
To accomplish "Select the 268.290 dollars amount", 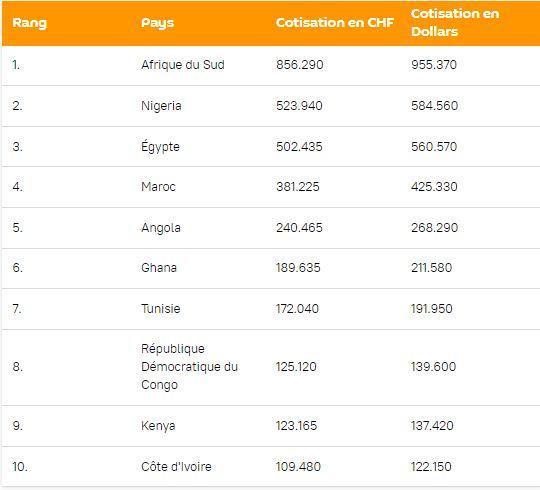I will 434,228.
